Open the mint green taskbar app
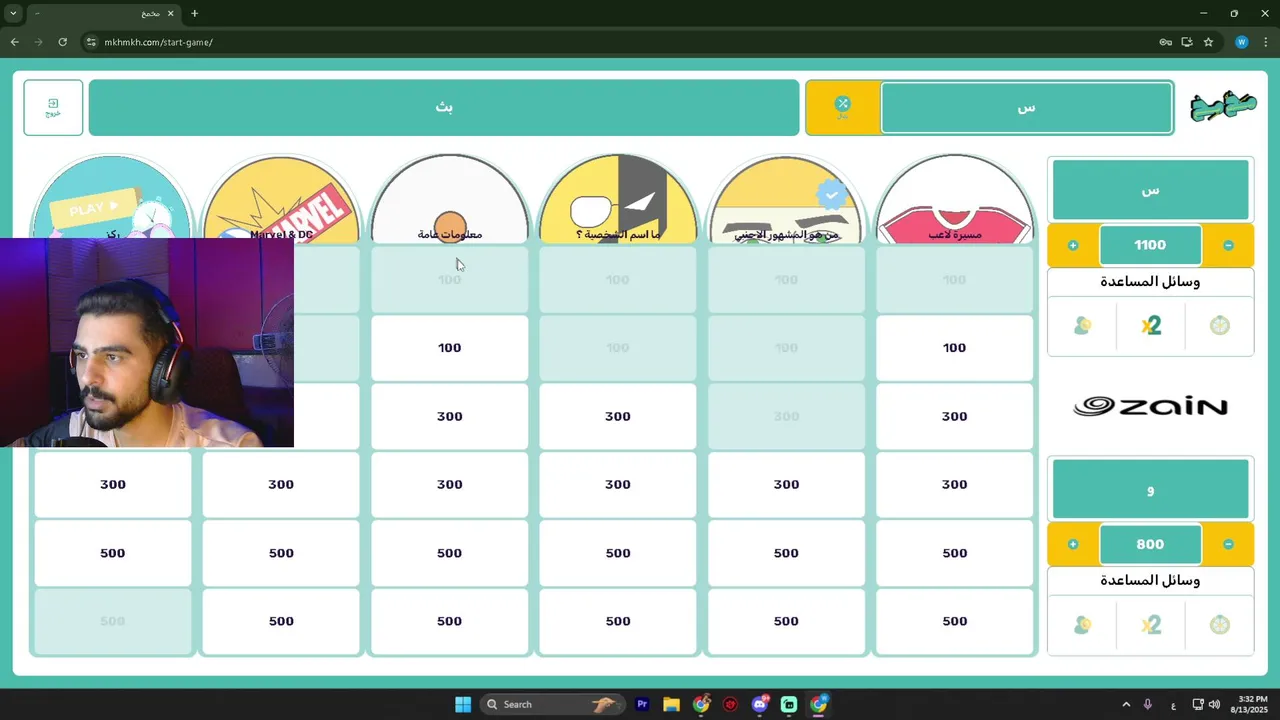 coord(789,704)
